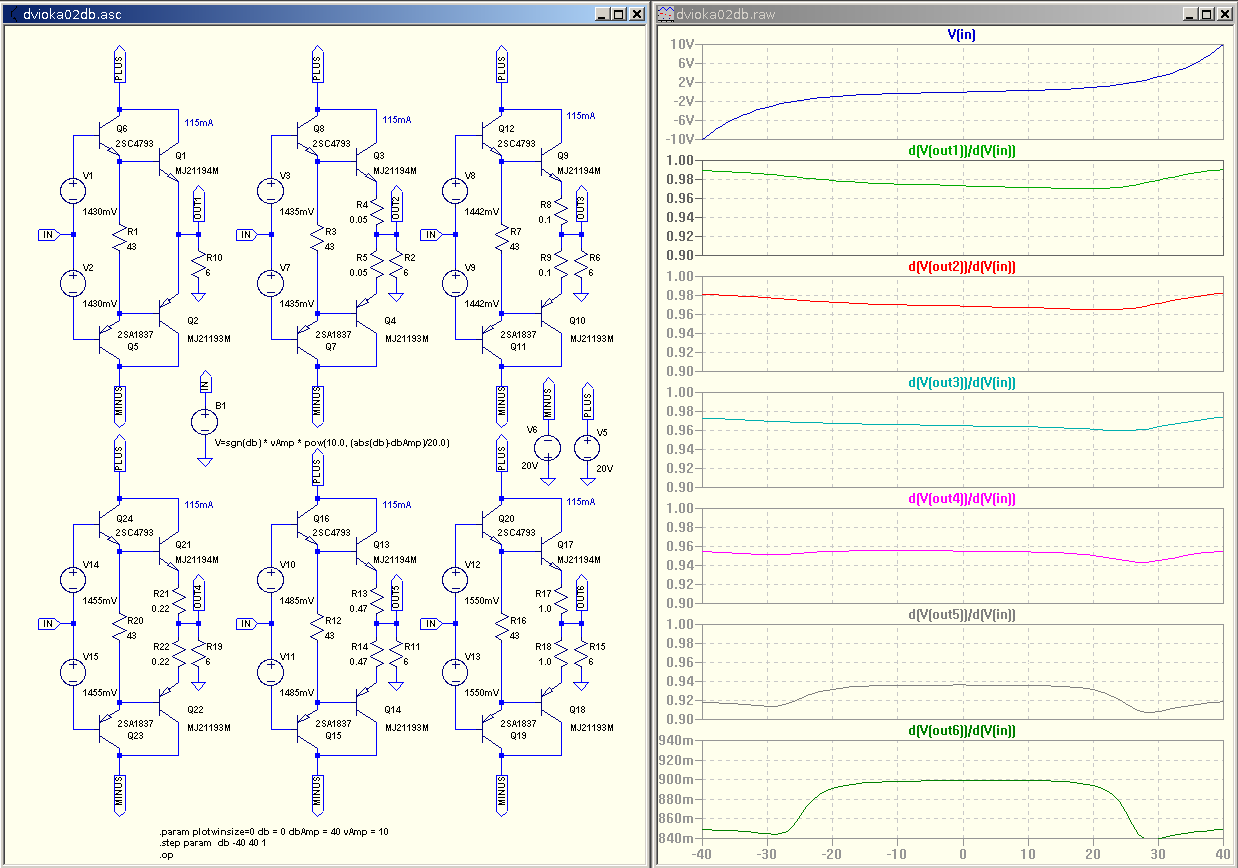Select the V6 20V supply source
The width and height of the screenshot is (1238, 868).
point(547,448)
